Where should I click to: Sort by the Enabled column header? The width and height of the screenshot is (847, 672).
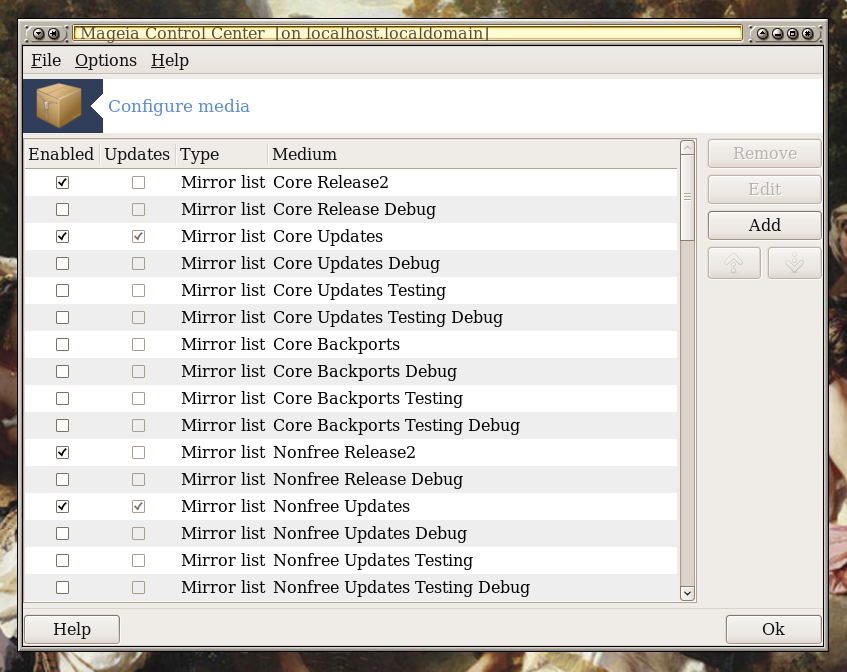click(62, 154)
